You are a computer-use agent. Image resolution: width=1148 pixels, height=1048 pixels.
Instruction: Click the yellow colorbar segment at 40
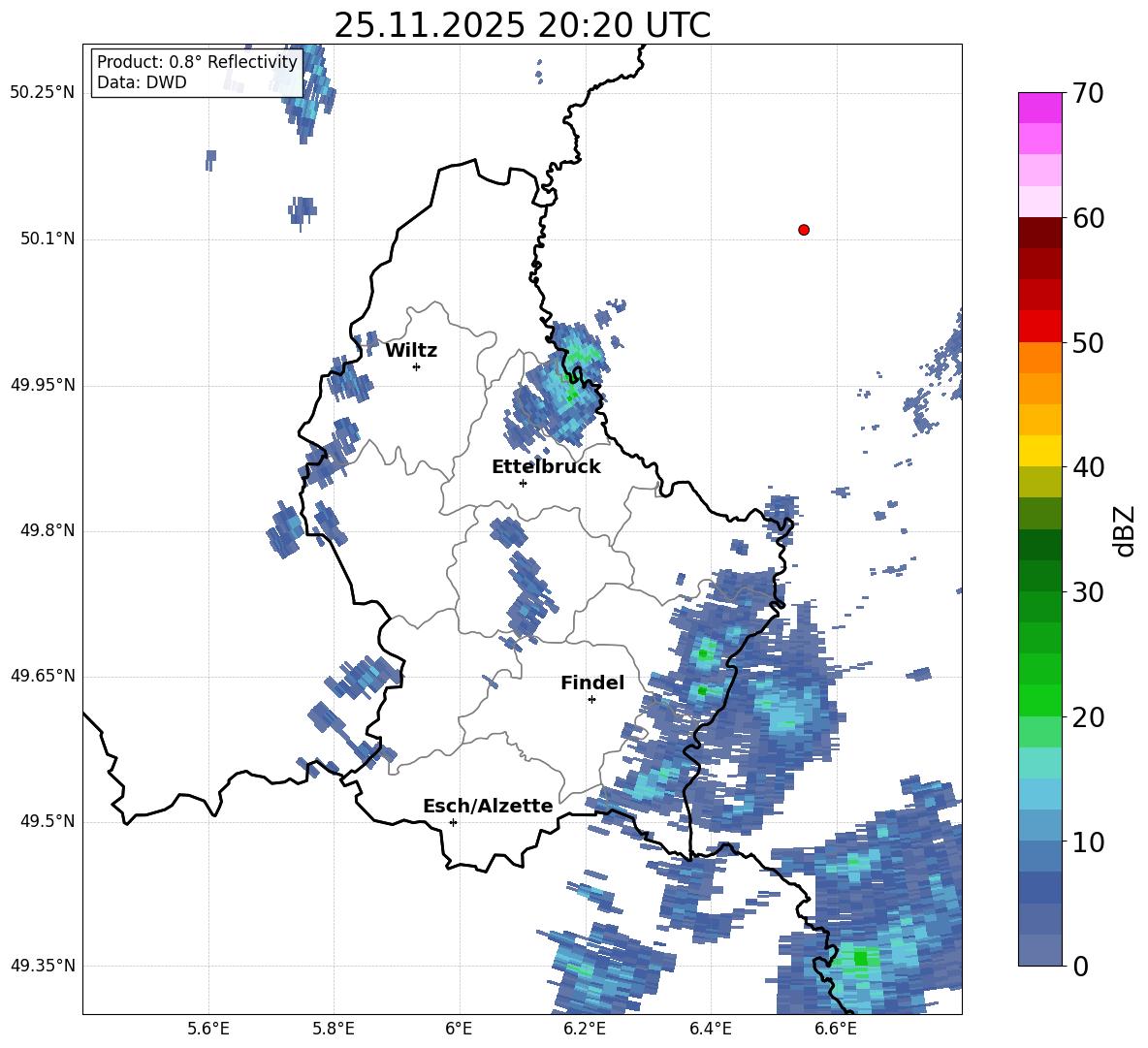click(x=1039, y=451)
